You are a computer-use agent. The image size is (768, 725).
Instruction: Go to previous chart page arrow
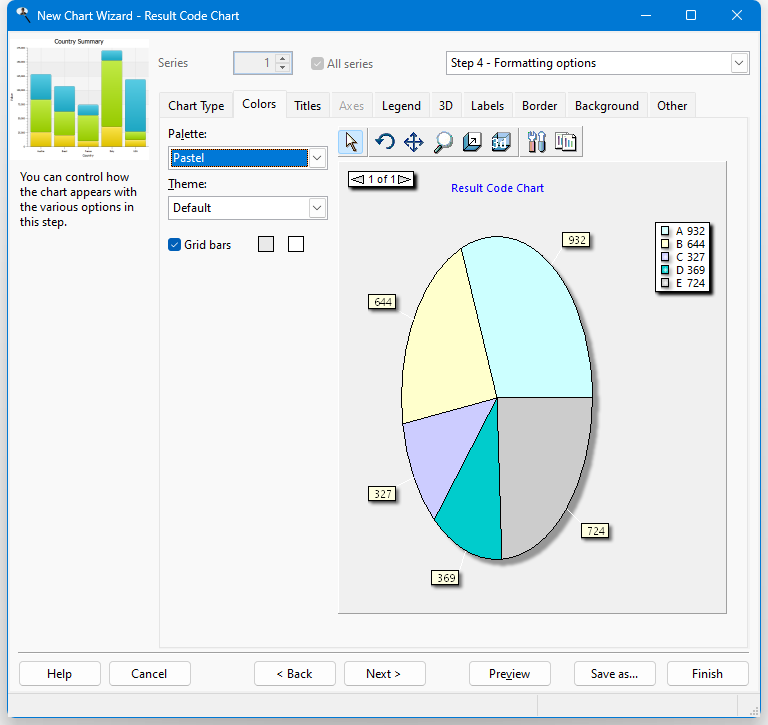tap(358, 179)
